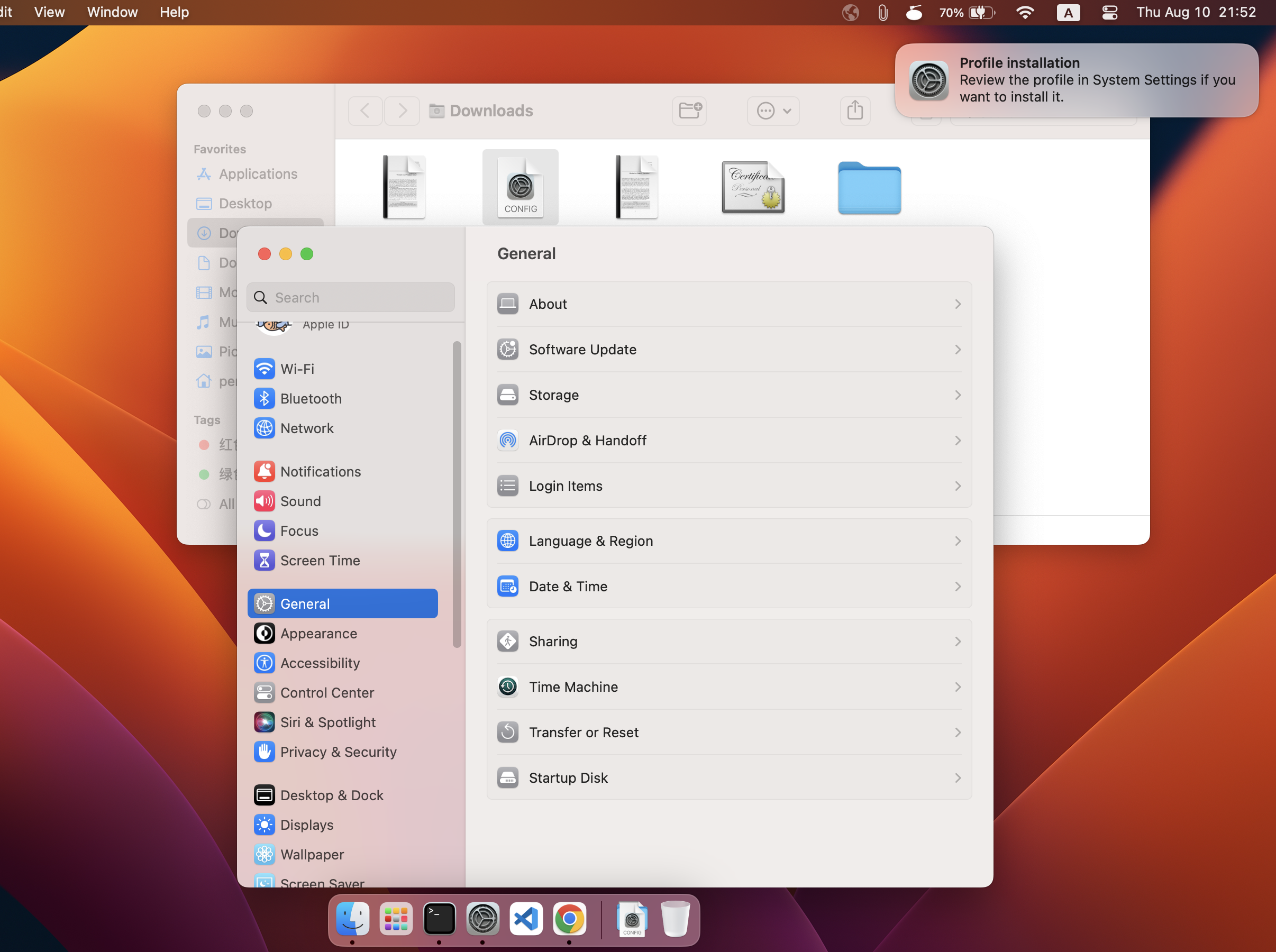Expand the Software Update row
Screen dimensions: 1276x952
[728, 350]
